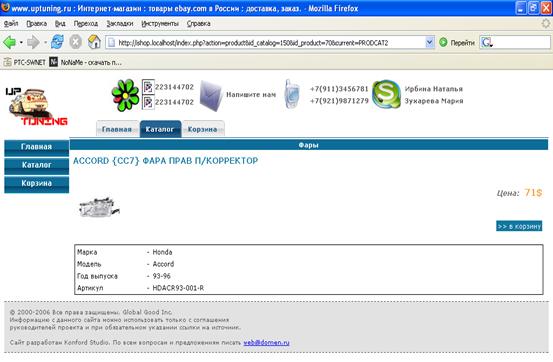Open Forward history dropdown arrow
Viewport: 553px width, 362px height.
click(45, 43)
